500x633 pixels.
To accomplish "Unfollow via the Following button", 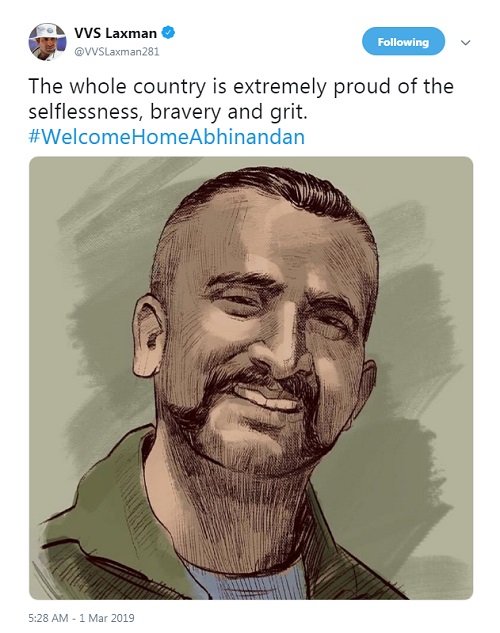I will tap(403, 41).
